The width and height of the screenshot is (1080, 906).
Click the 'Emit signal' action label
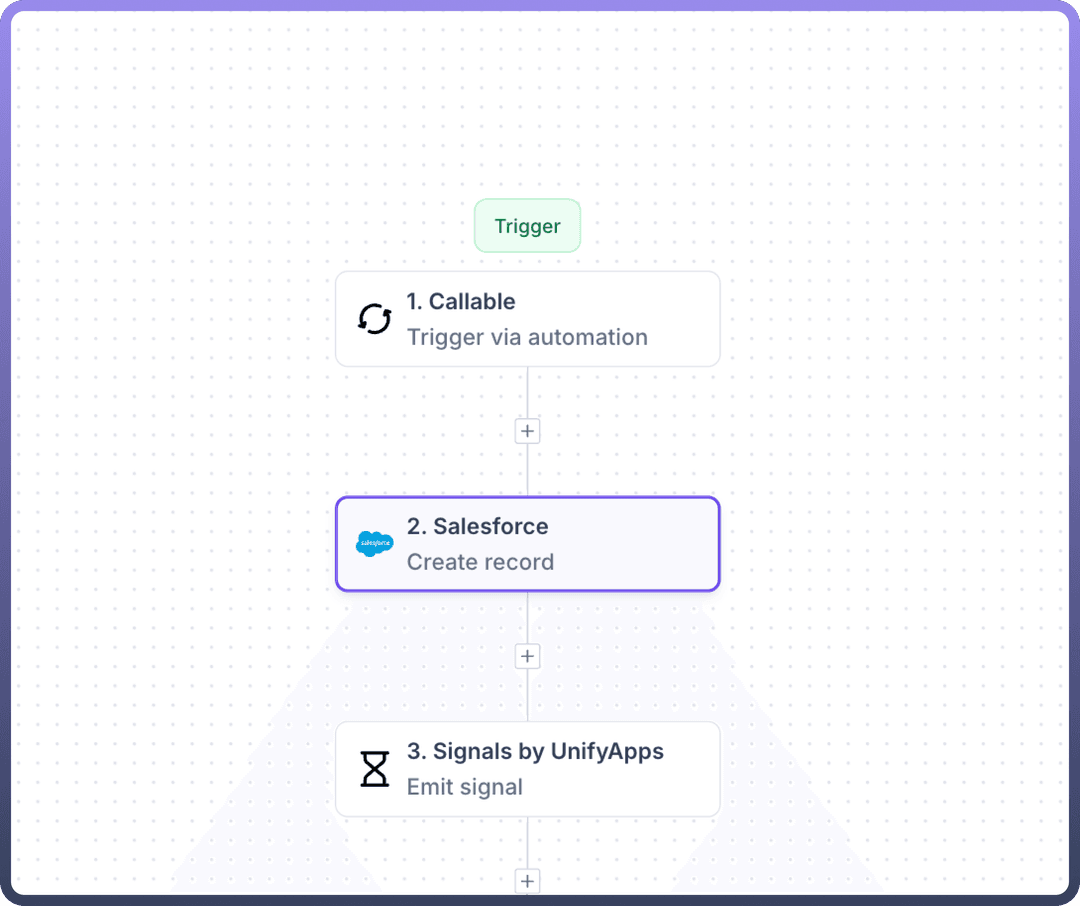[x=464, y=787]
